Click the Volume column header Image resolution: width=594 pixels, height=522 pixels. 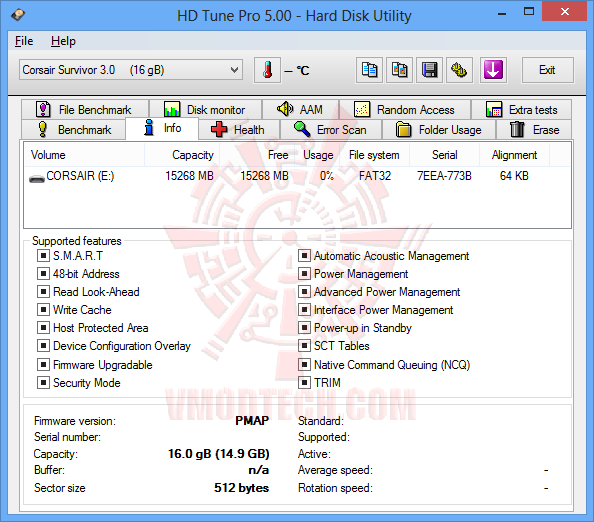pos(84,155)
